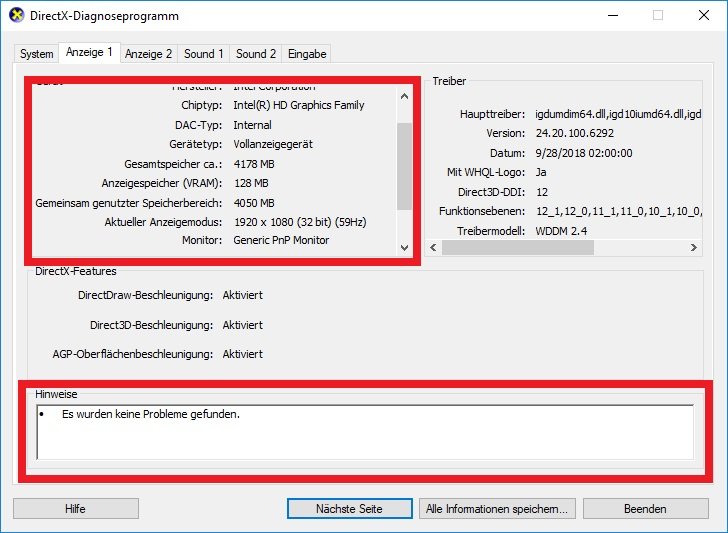Viewport: 728px width, 533px height.
Task: Click the Anzeigespeicher (VRAM) label
Action: (x=162, y=183)
